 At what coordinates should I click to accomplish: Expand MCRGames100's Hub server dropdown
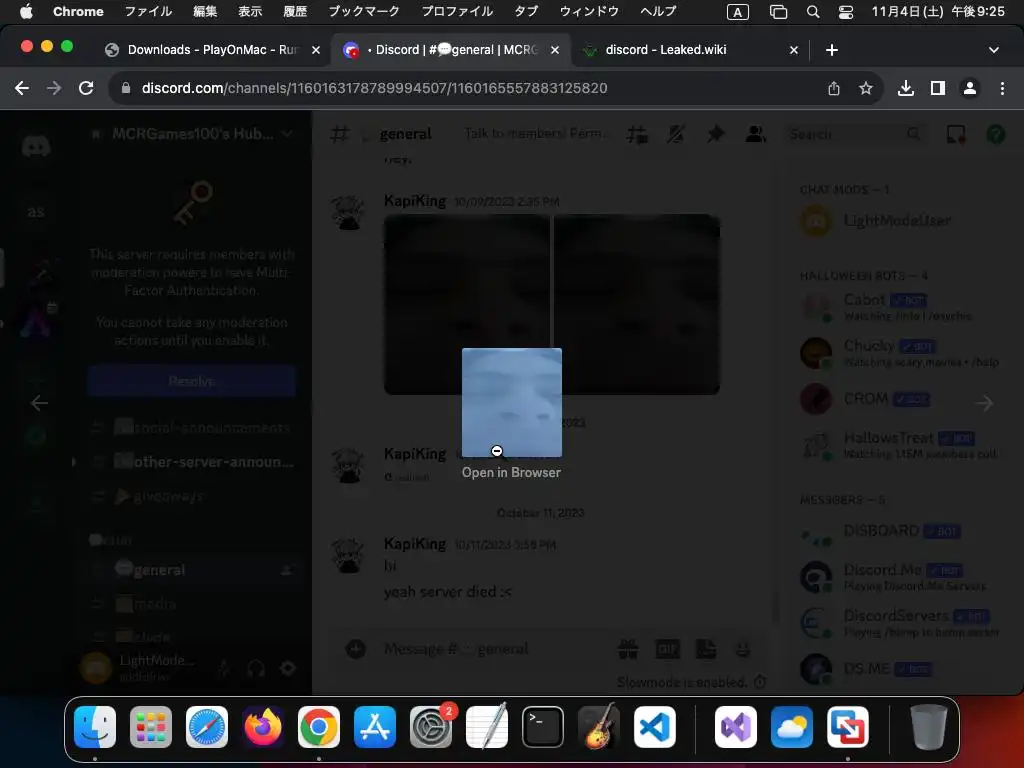coord(287,134)
